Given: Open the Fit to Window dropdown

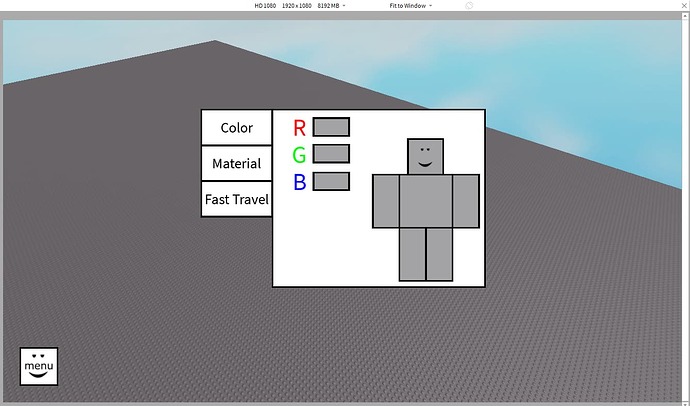Looking at the screenshot, I should [411, 6].
